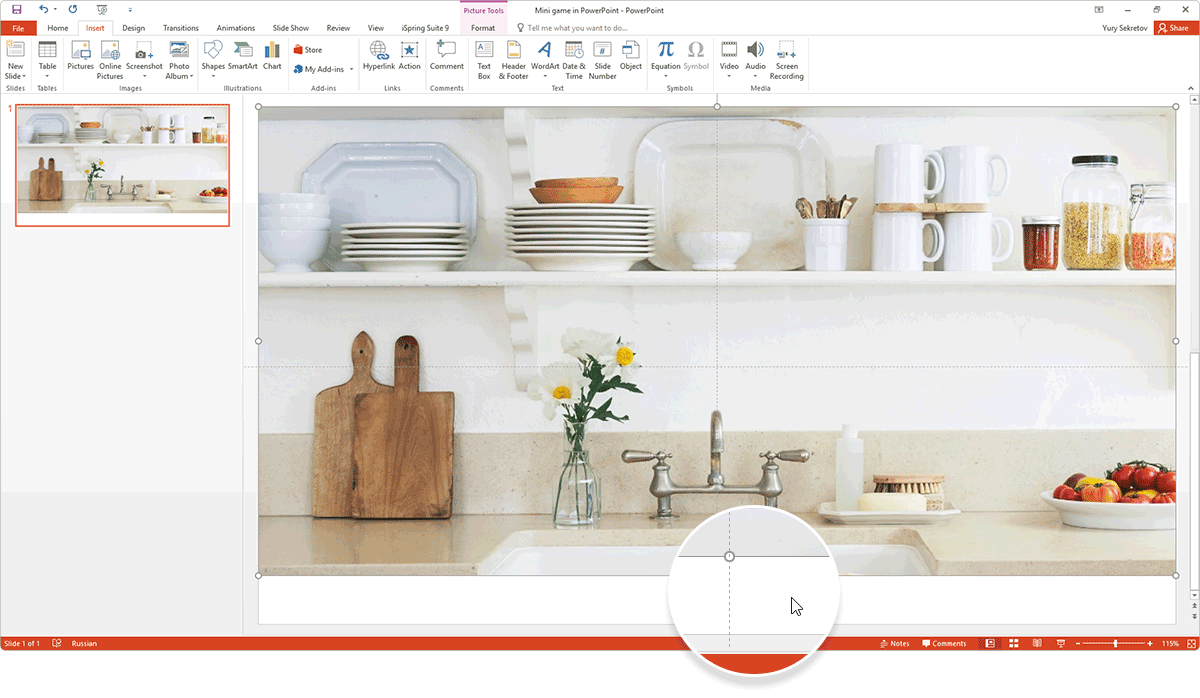This screenshot has height=698, width=1200.
Task: Click the Pictures icon in Images group
Action: [80, 55]
